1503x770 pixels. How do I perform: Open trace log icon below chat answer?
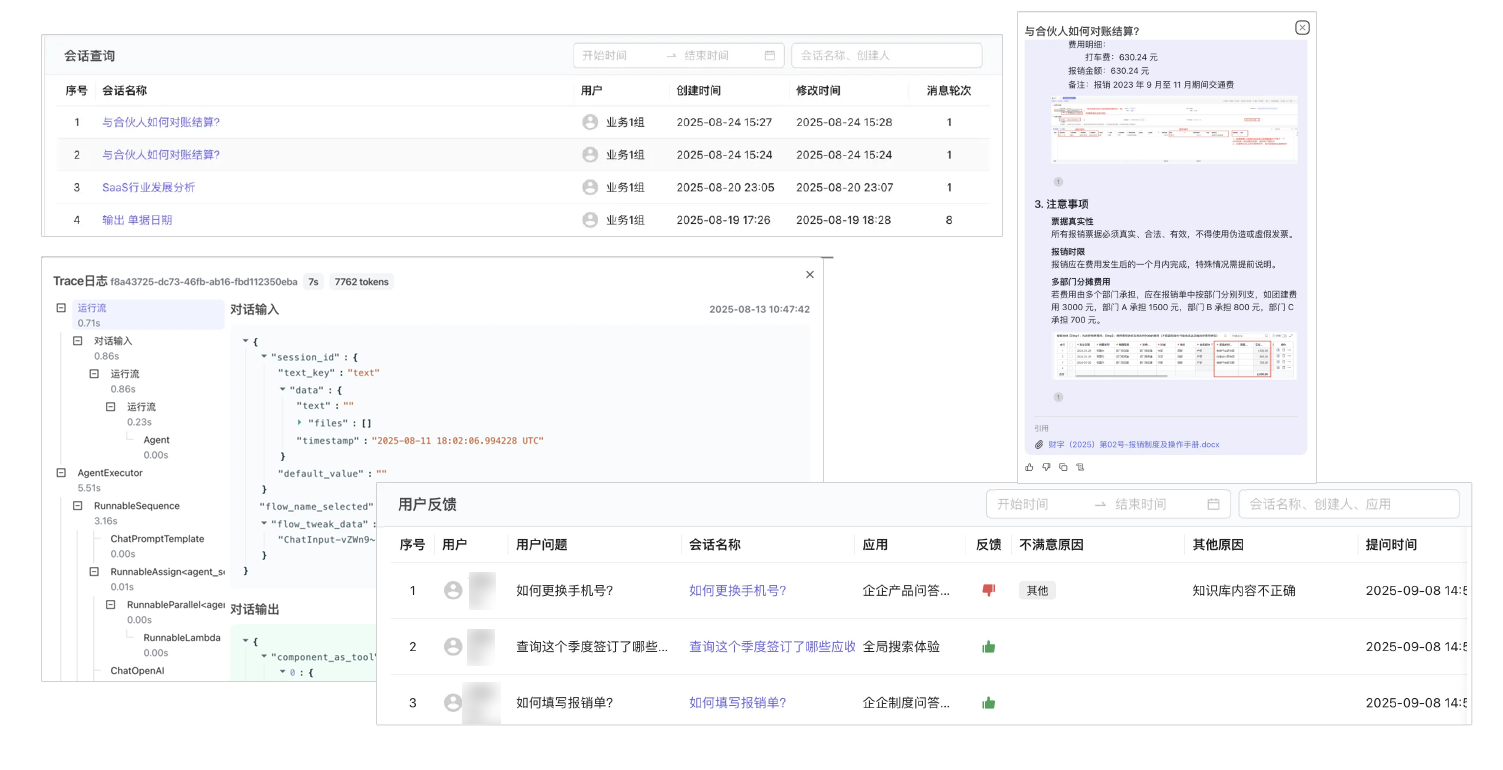1080,467
